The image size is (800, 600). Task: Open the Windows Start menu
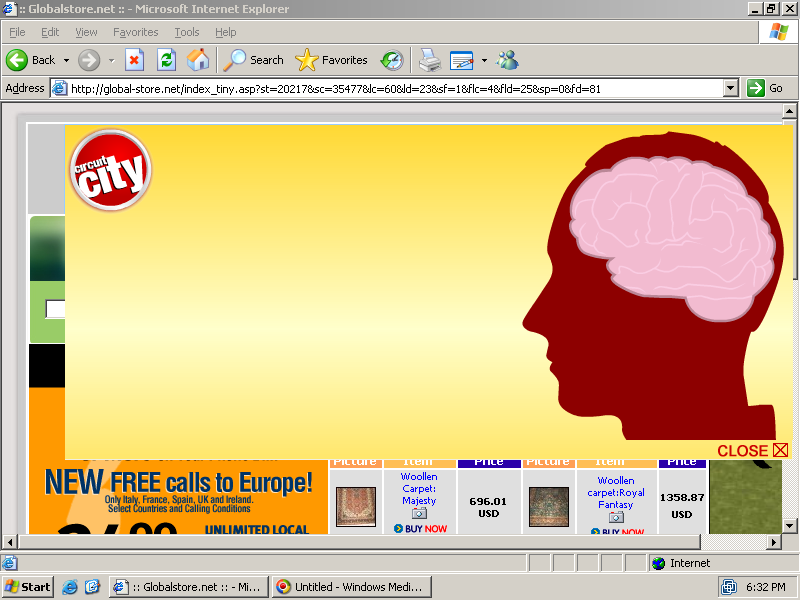pos(28,587)
